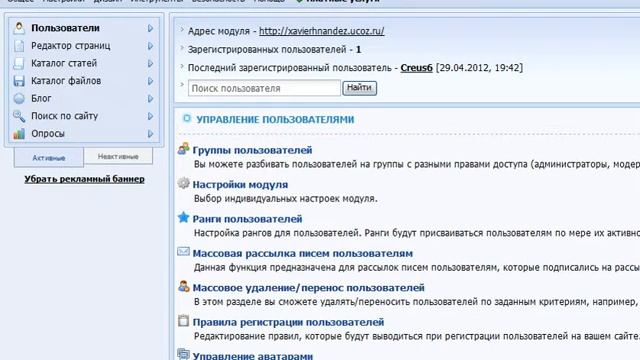Click description starting 'Редактирование правил'
The width and height of the screenshot is (640, 360).
[x=417, y=336]
